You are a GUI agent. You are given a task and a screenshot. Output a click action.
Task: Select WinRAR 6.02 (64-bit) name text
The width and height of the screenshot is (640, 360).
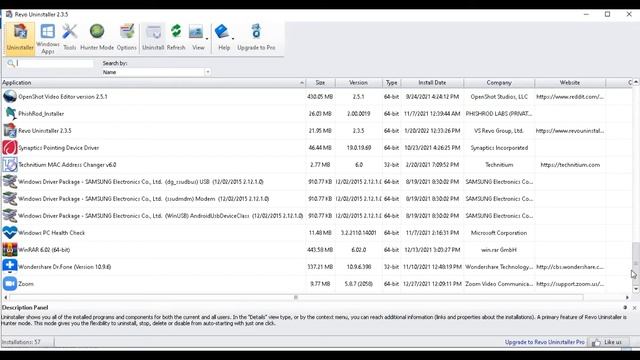pyautogui.click(x=44, y=250)
